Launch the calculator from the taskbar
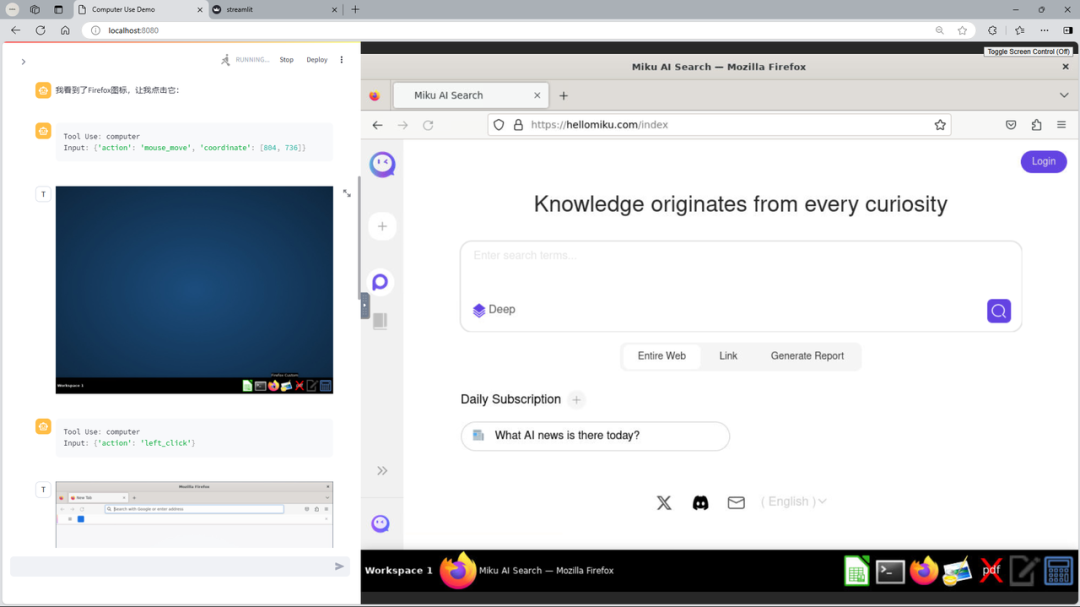The image size is (1080, 607). (1058, 571)
